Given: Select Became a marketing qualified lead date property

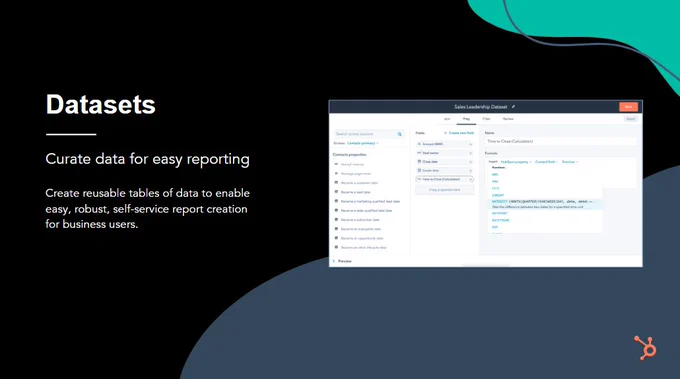Looking at the screenshot, I should point(370,201).
